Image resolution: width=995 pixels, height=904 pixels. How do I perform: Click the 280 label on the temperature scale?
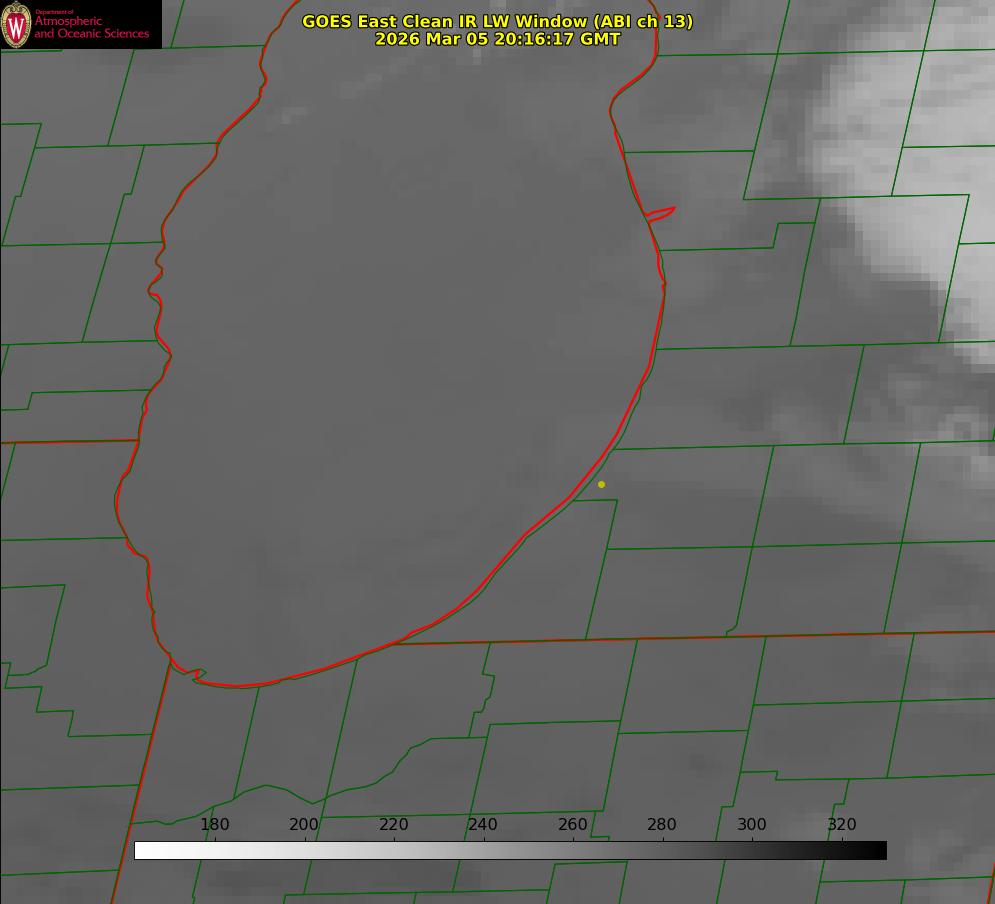point(662,825)
